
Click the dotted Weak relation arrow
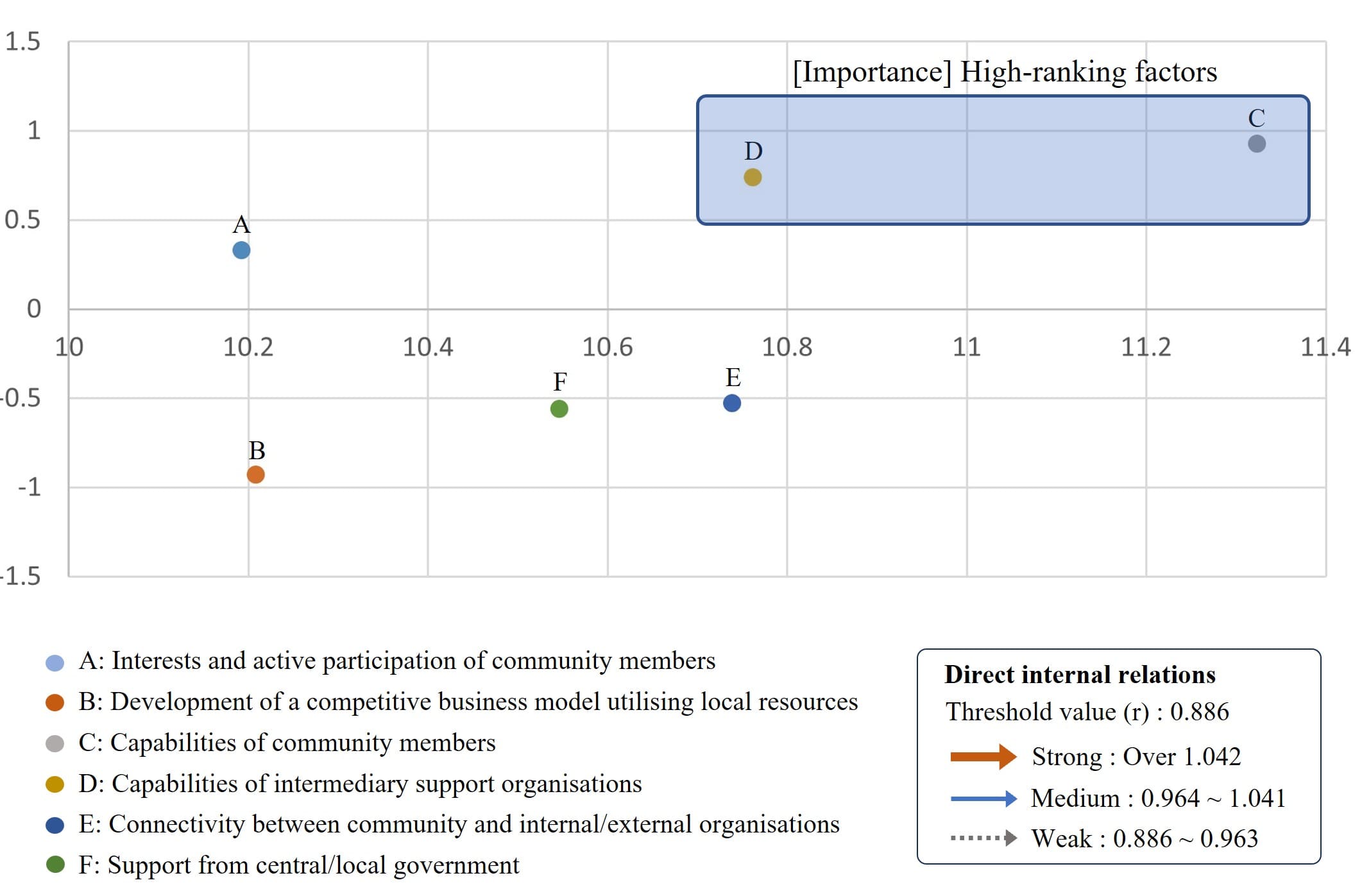point(983,838)
